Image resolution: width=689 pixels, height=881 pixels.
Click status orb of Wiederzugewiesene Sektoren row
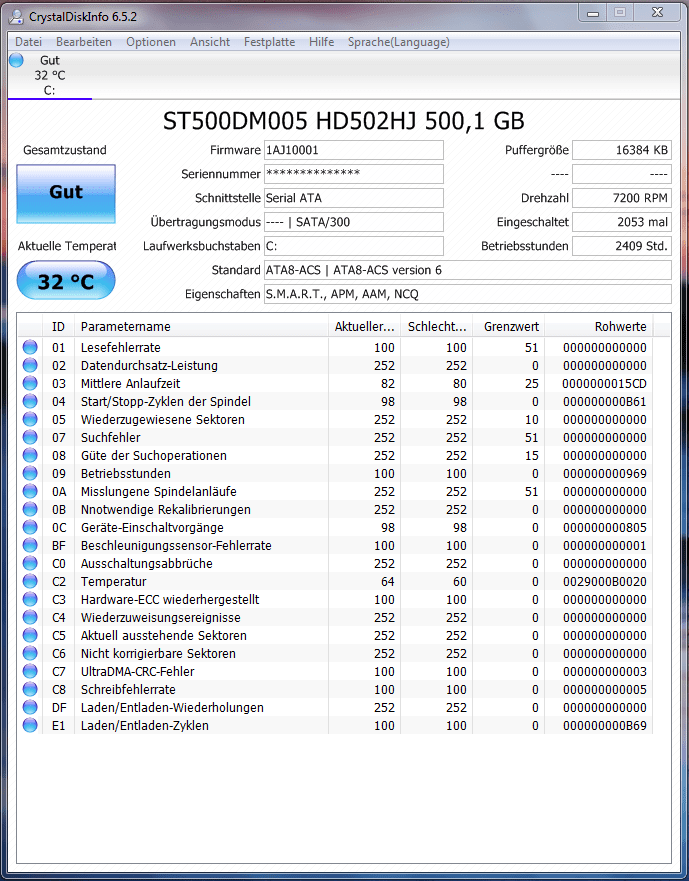30,419
